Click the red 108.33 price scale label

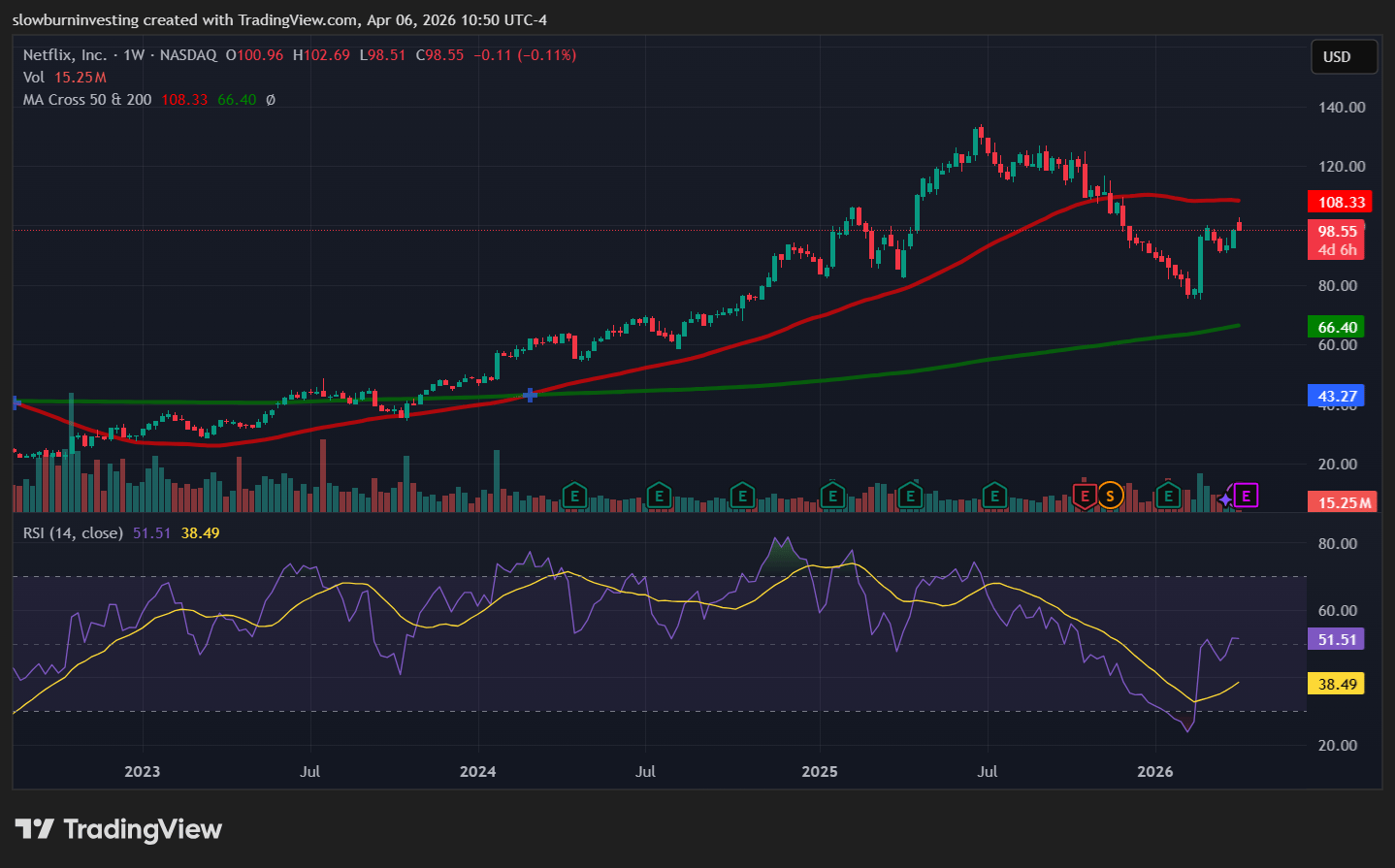(1341, 202)
